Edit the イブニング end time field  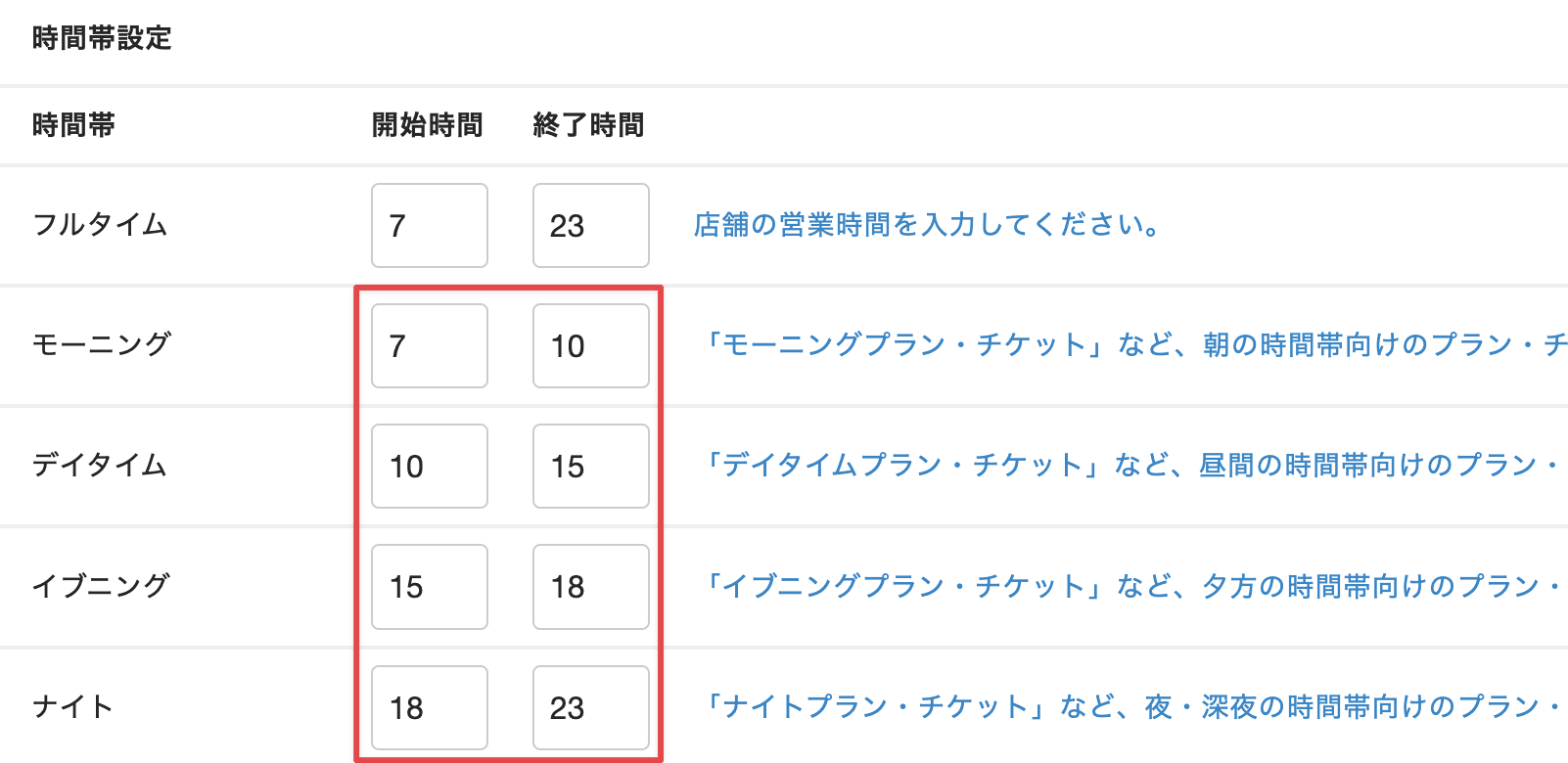pos(590,587)
